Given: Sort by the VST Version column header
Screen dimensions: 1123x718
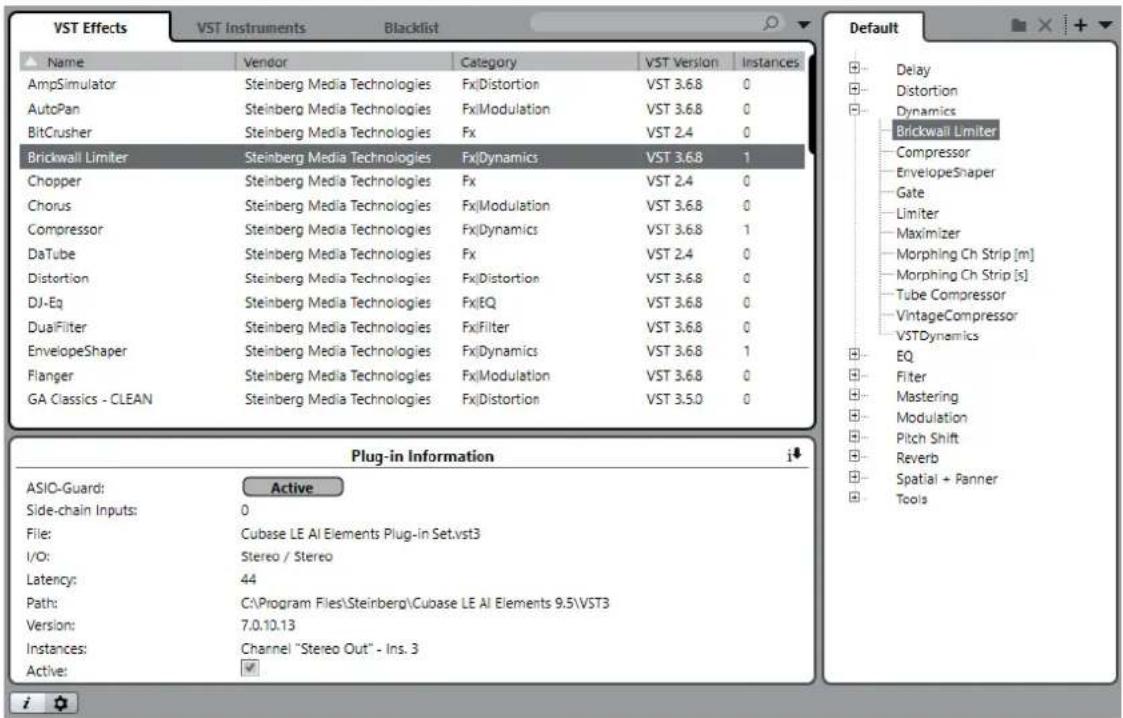Looking at the screenshot, I should coord(686,62).
